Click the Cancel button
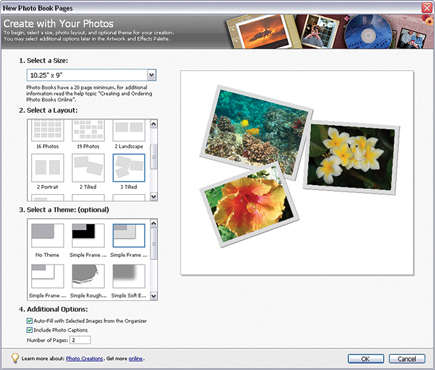Image resolution: width=435 pixels, height=370 pixels. (x=407, y=359)
